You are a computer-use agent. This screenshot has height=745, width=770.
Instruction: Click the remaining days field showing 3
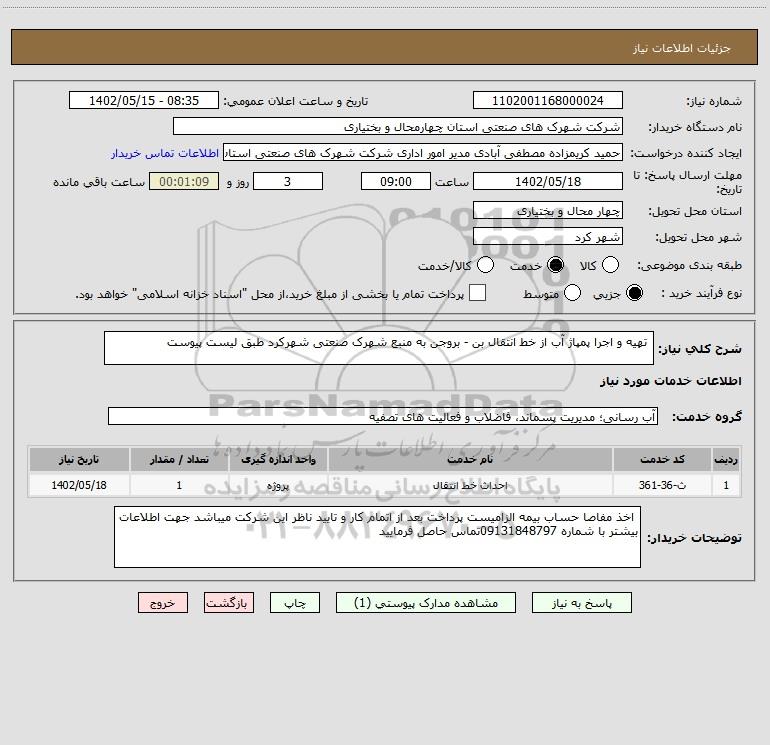click(x=288, y=181)
